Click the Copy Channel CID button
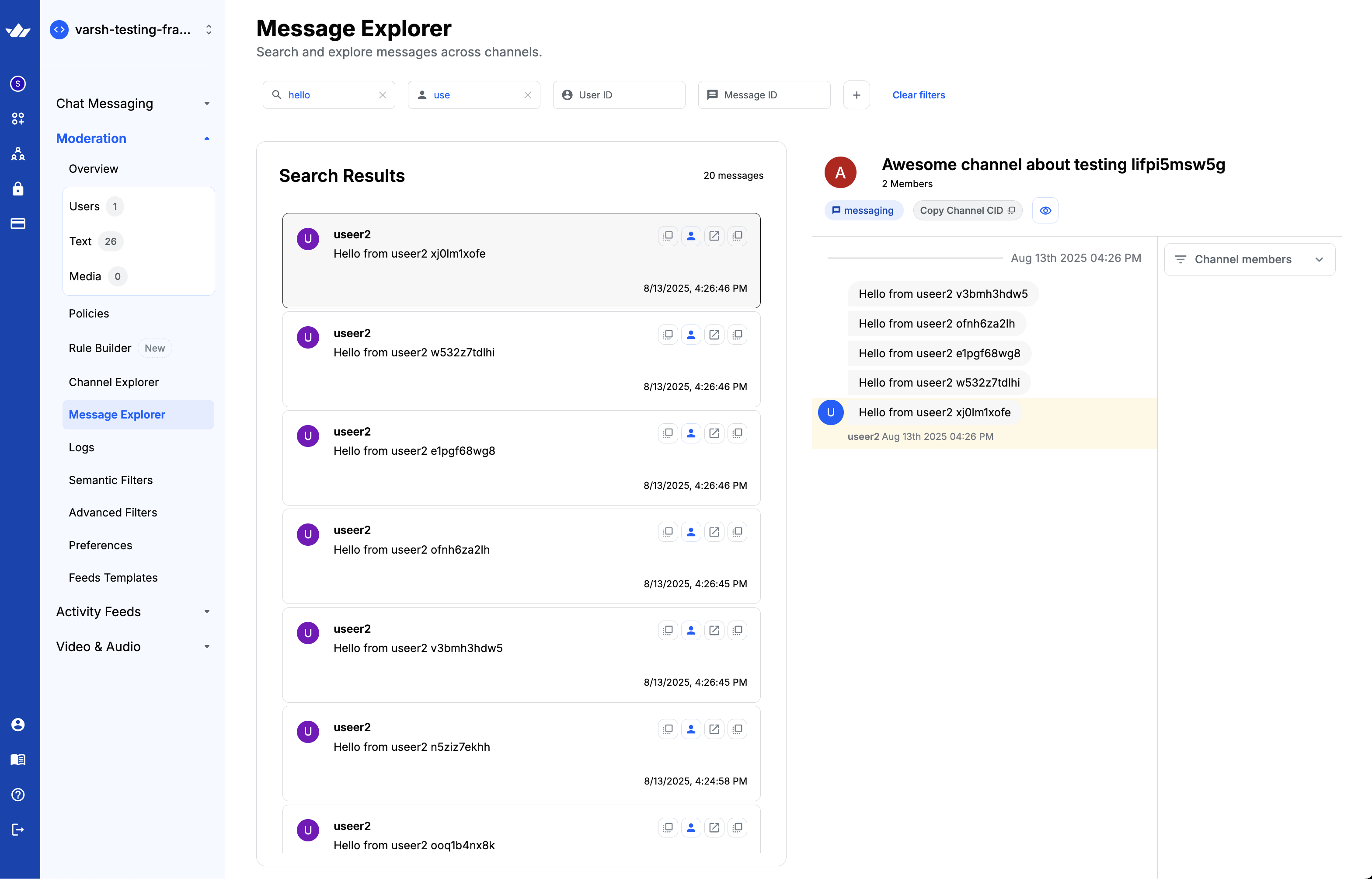1372x879 pixels. (967, 210)
